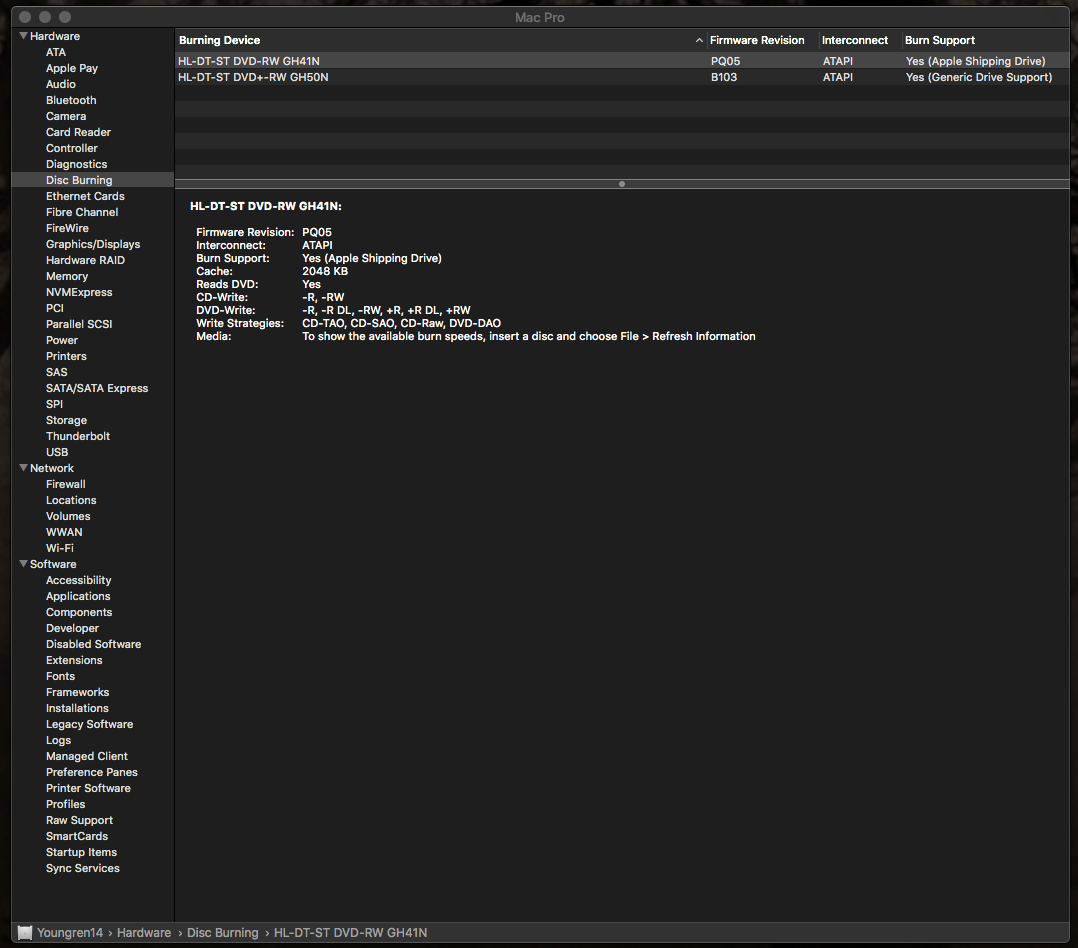
Task: Open the Developer category
Action: pos(72,628)
